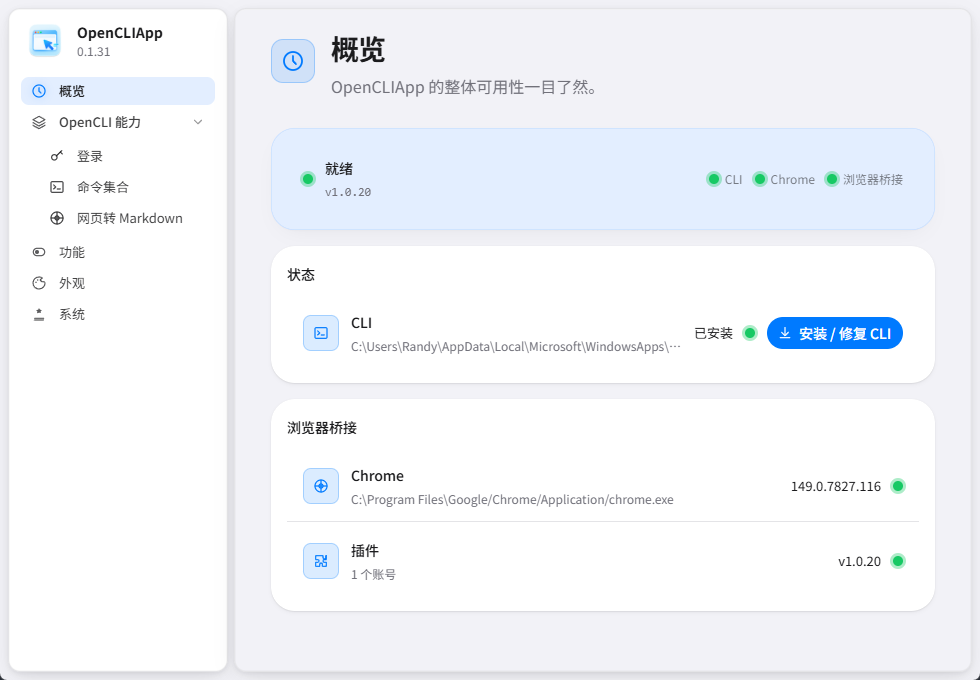Click the toggle icon beside 功能
Viewport: 980px width, 680px height.
click(x=39, y=252)
